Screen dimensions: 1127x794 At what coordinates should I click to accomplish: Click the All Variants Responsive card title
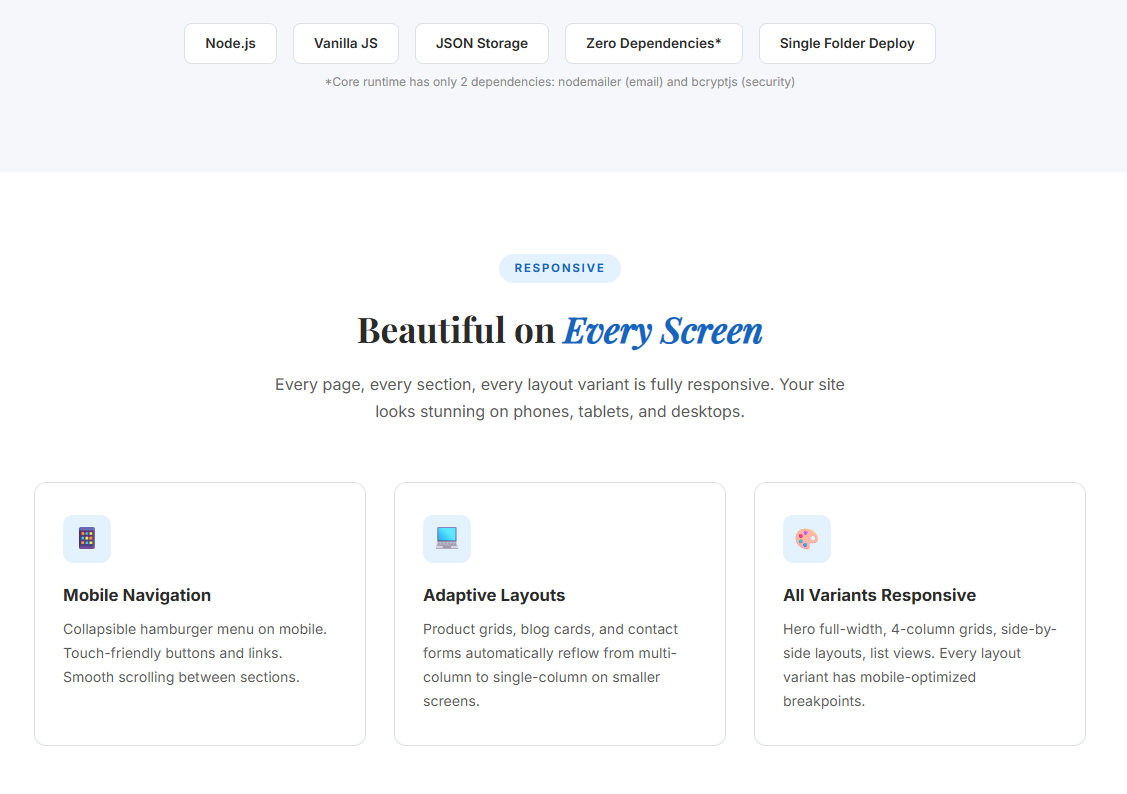coord(879,595)
